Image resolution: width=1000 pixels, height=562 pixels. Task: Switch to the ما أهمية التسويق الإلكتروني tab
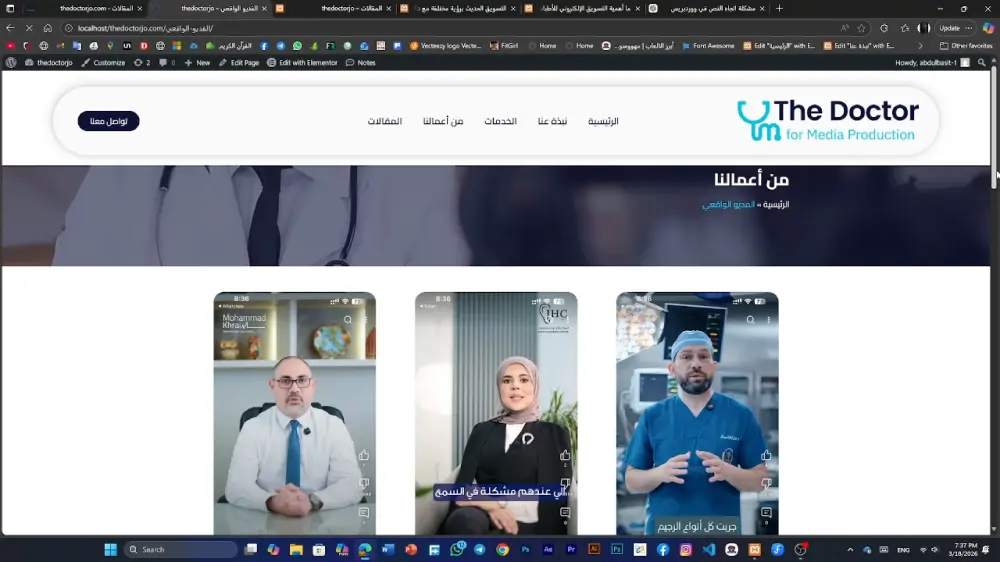coord(582,8)
